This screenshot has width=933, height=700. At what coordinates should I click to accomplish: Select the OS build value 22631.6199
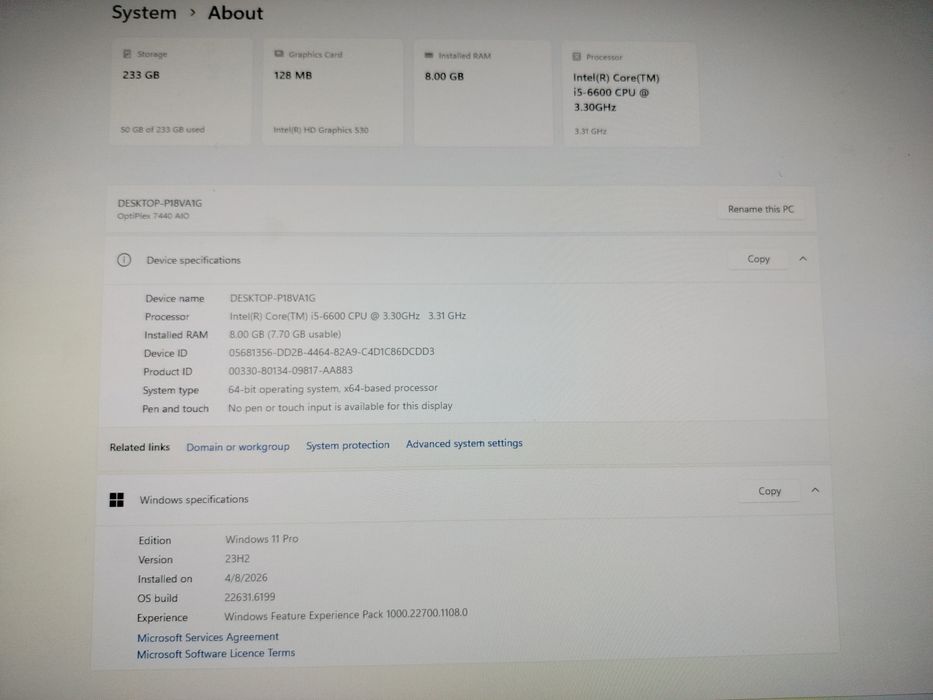249,597
